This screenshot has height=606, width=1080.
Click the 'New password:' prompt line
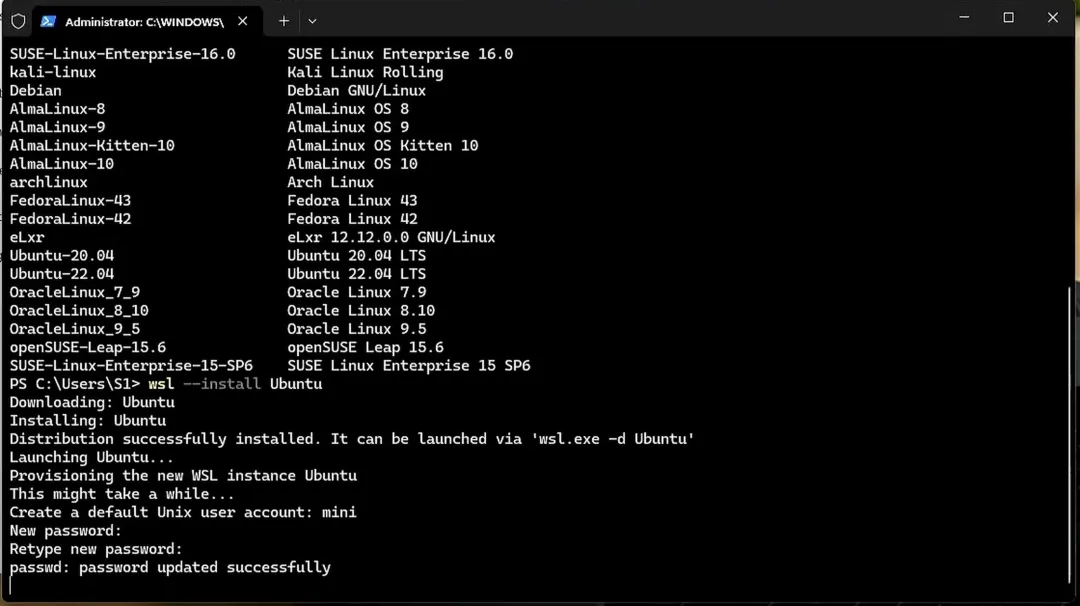[x=65, y=531]
